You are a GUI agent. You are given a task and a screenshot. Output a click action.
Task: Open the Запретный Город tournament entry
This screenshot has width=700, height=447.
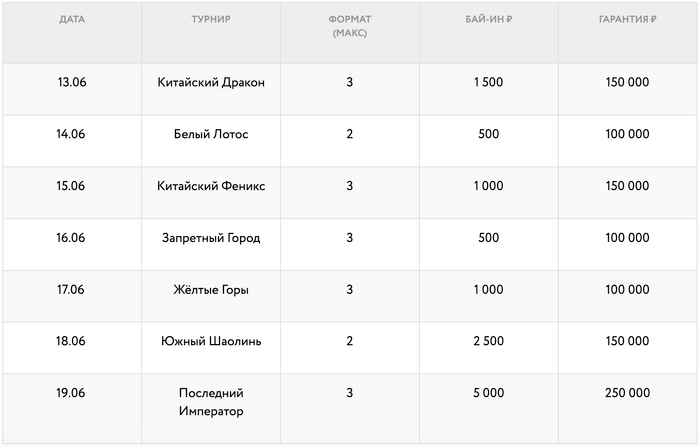coord(211,238)
